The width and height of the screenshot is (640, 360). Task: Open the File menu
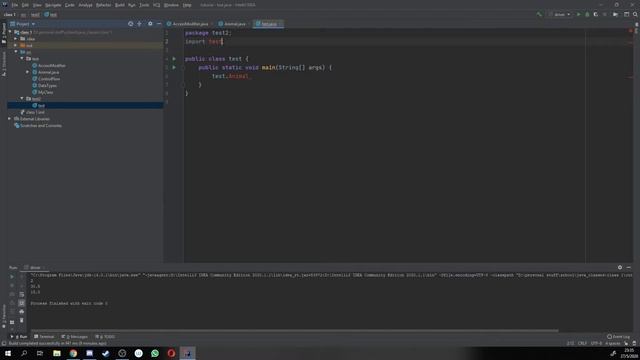(x=15, y=5)
